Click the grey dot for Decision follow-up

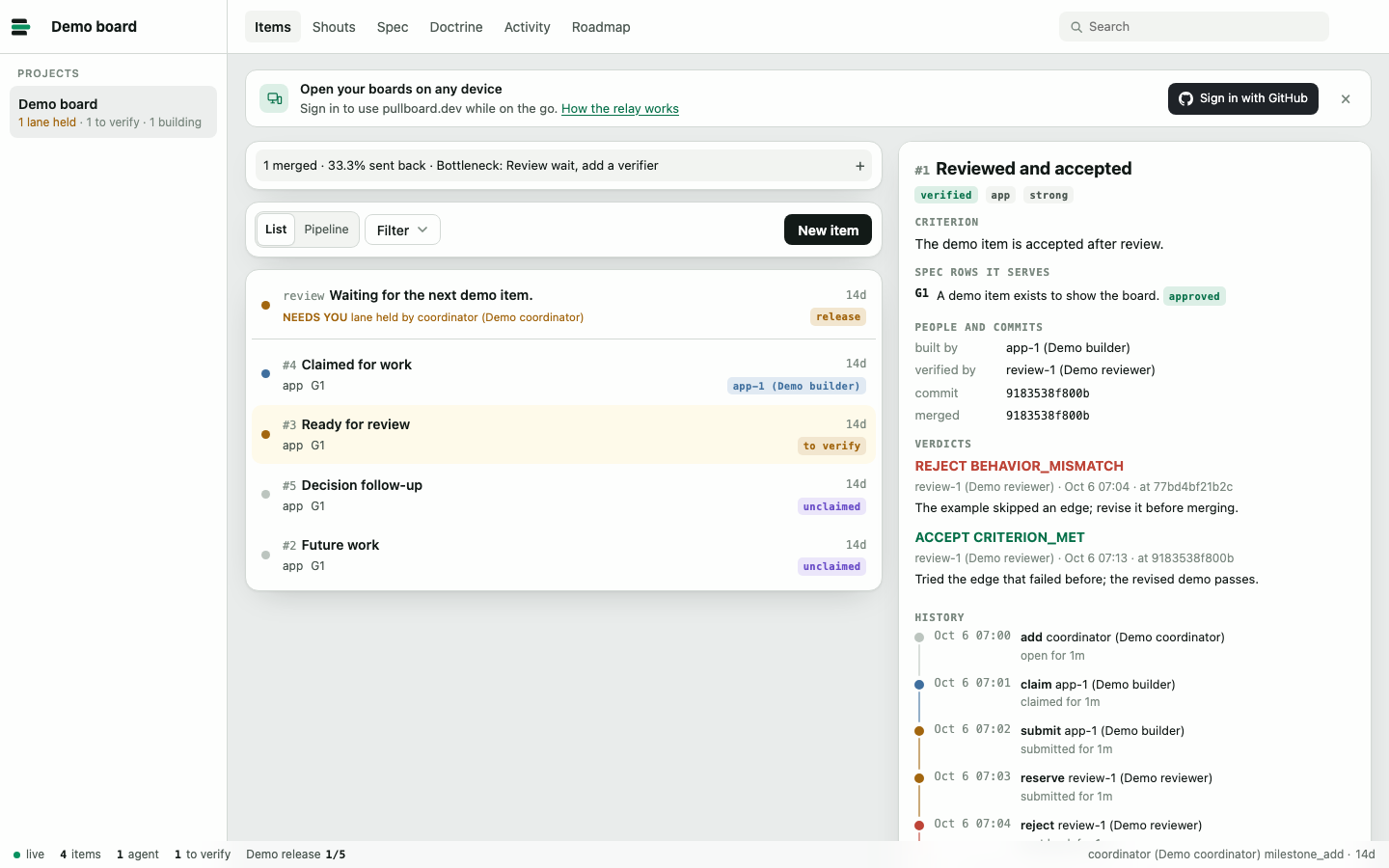point(265,495)
